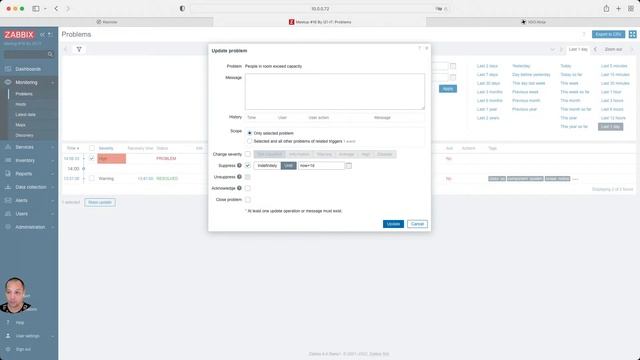This screenshot has width=640, height=360.
Task: Tick the Close problem checkbox
Action: pyautogui.click(x=248, y=200)
